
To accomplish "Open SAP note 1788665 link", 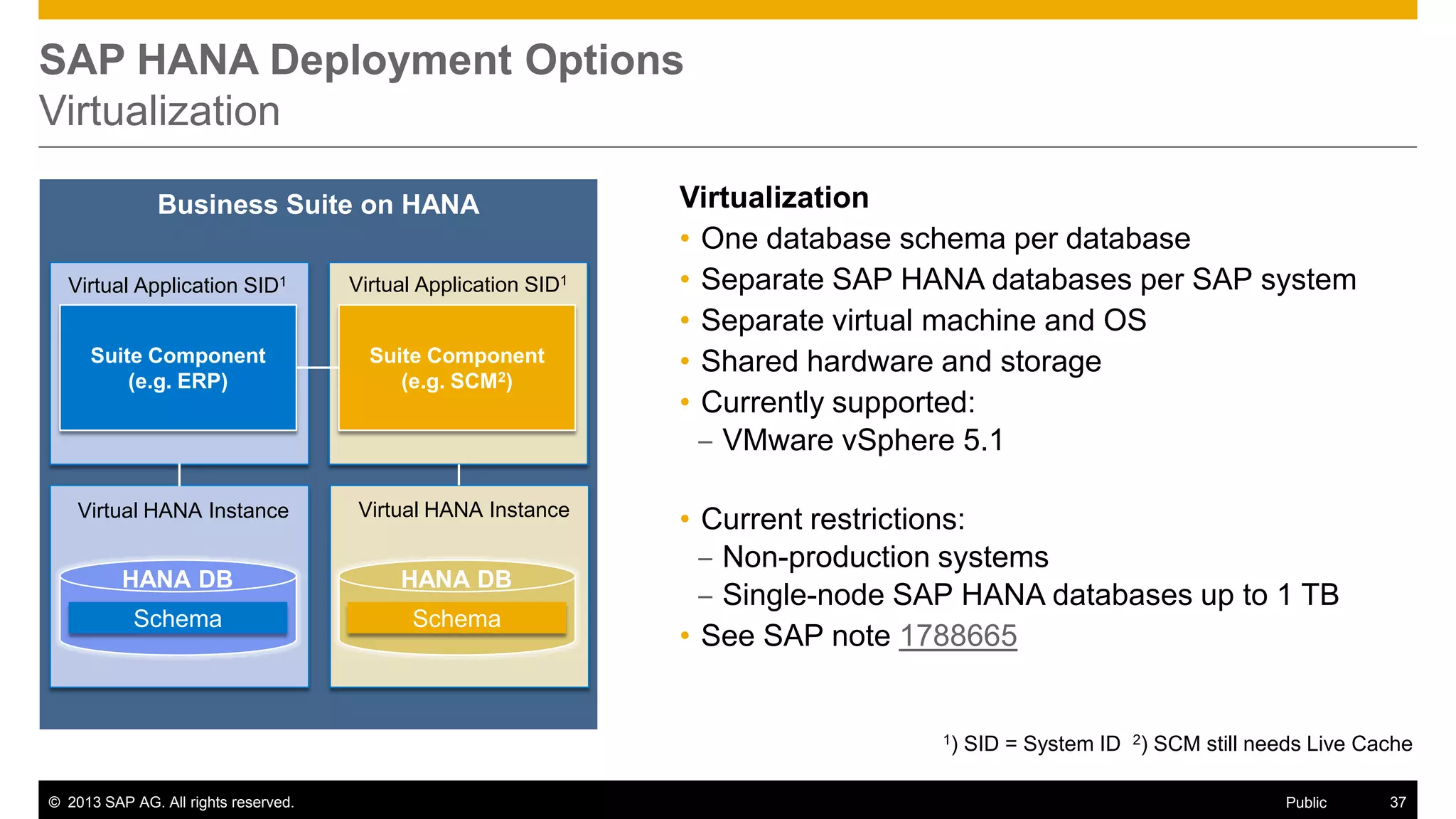I will pyautogui.click(x=958, y=636).
